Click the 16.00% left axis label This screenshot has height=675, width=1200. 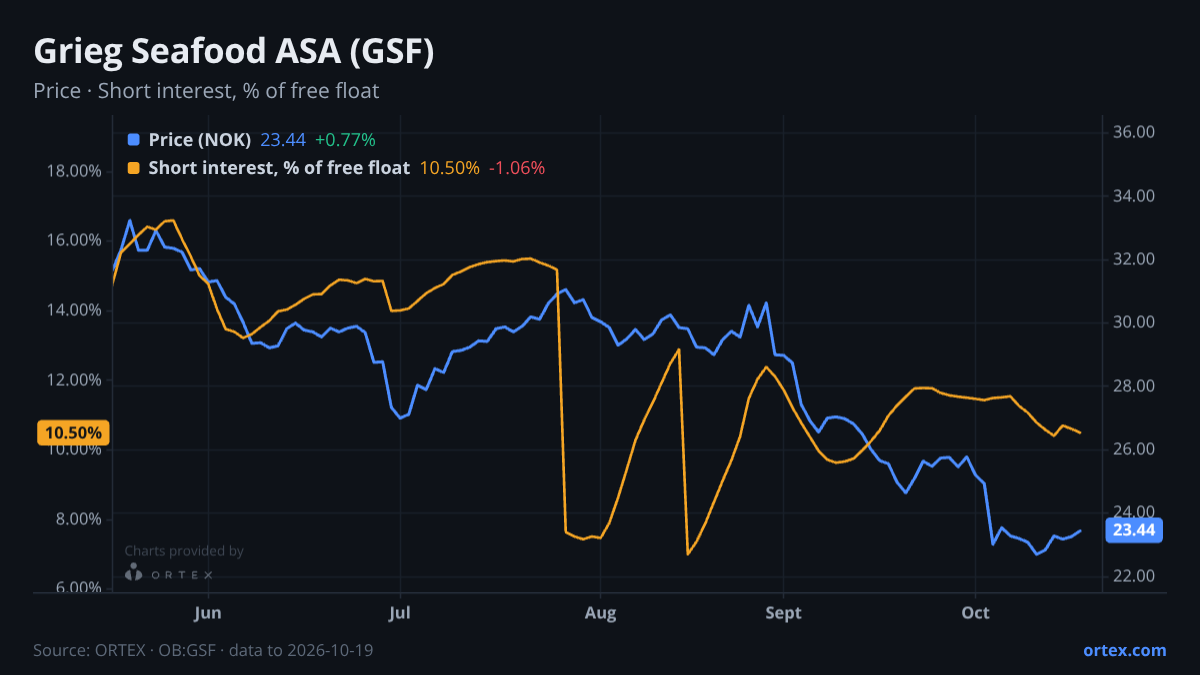(74, 240)
